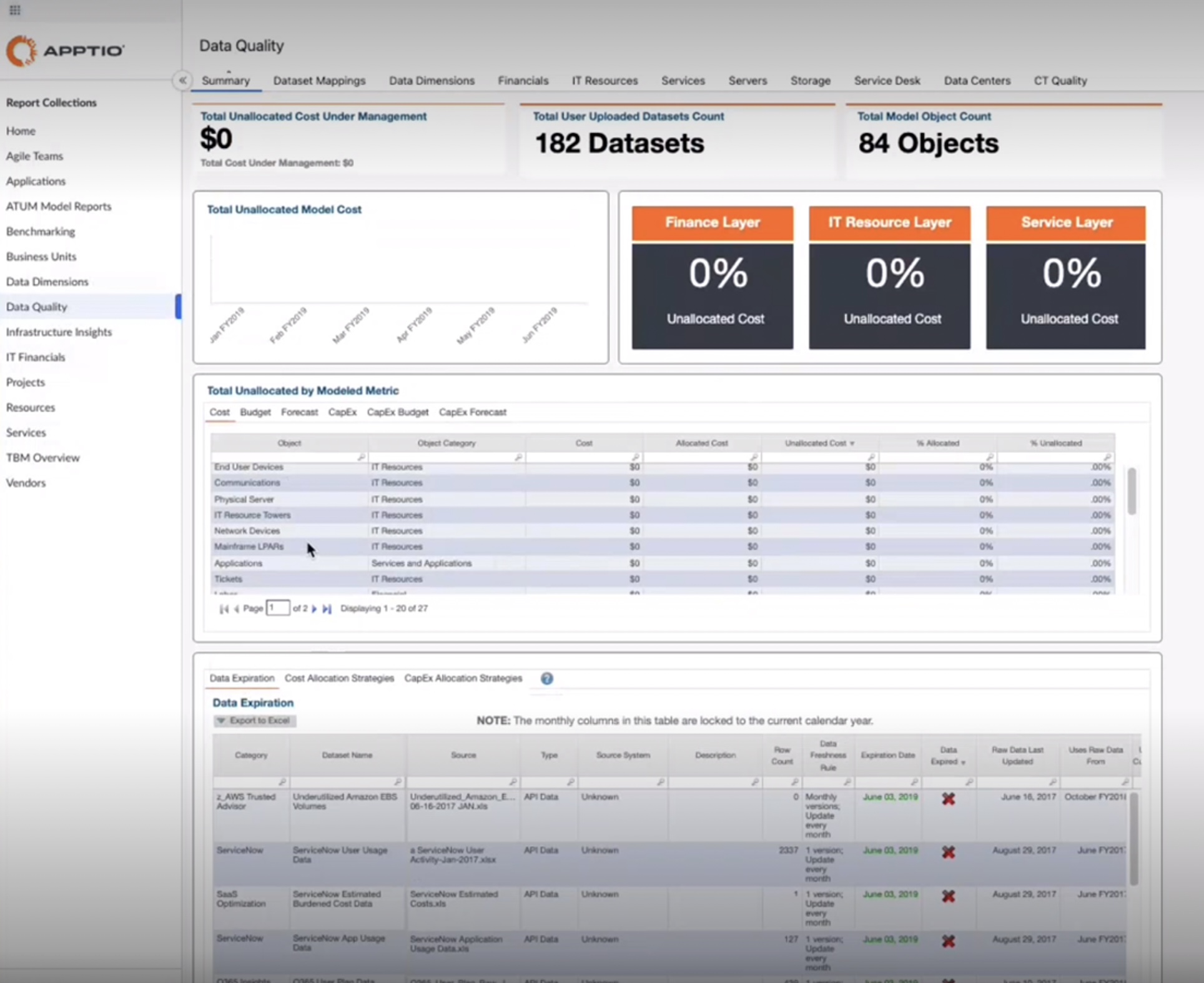
Task: Go to next page arrow in pagination
Action: pos(314,608)
